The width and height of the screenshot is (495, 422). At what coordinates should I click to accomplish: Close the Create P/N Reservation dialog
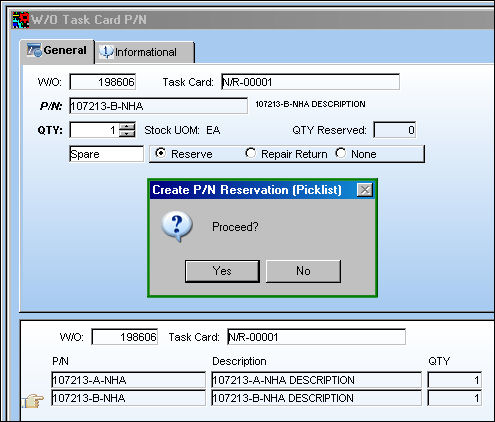click(365, 190)
